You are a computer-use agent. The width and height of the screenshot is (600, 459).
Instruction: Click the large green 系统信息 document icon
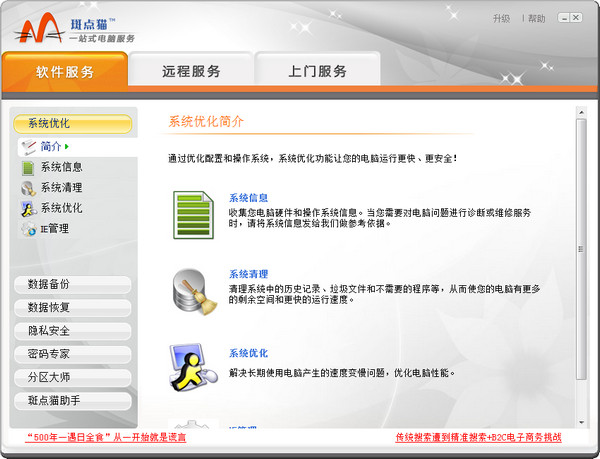[193, 215]
